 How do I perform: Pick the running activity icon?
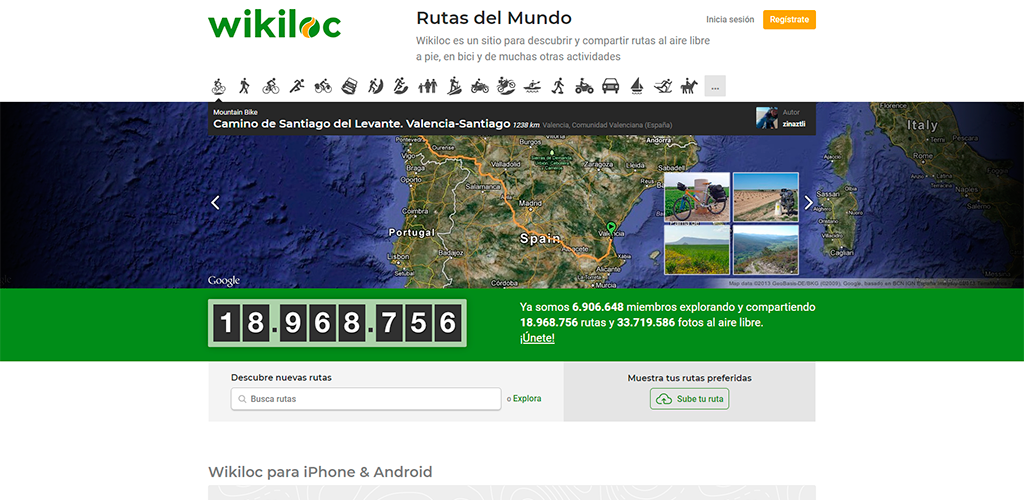[x=297, y=86]
